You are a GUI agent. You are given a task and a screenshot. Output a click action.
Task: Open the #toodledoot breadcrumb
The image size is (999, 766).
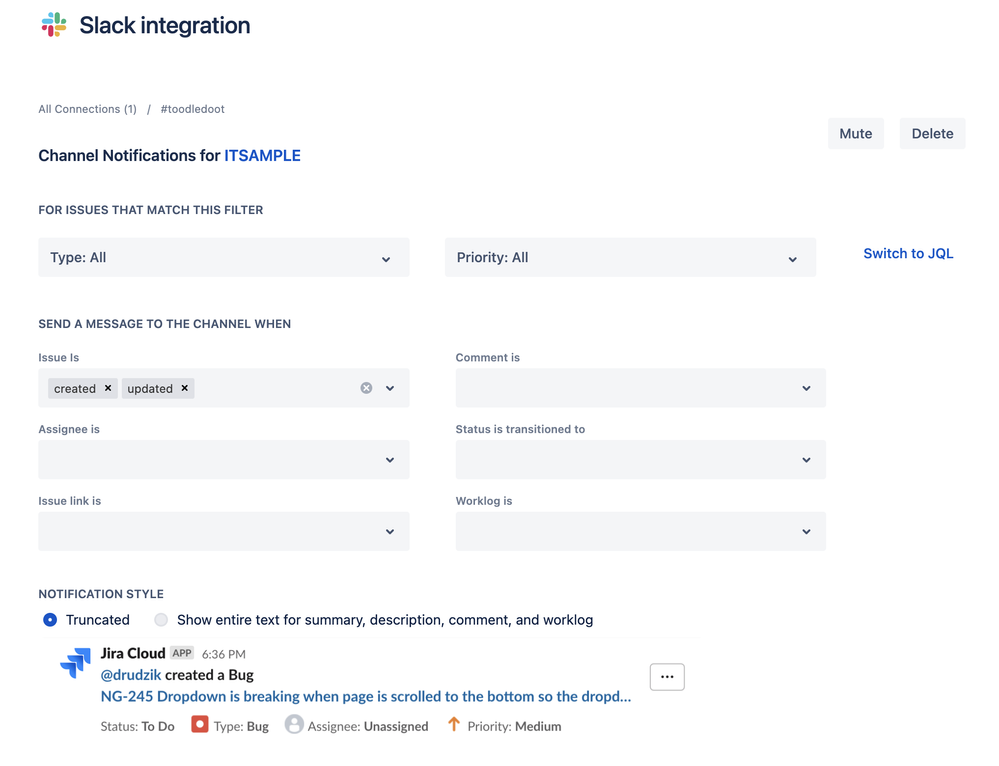tap(192, 109)
